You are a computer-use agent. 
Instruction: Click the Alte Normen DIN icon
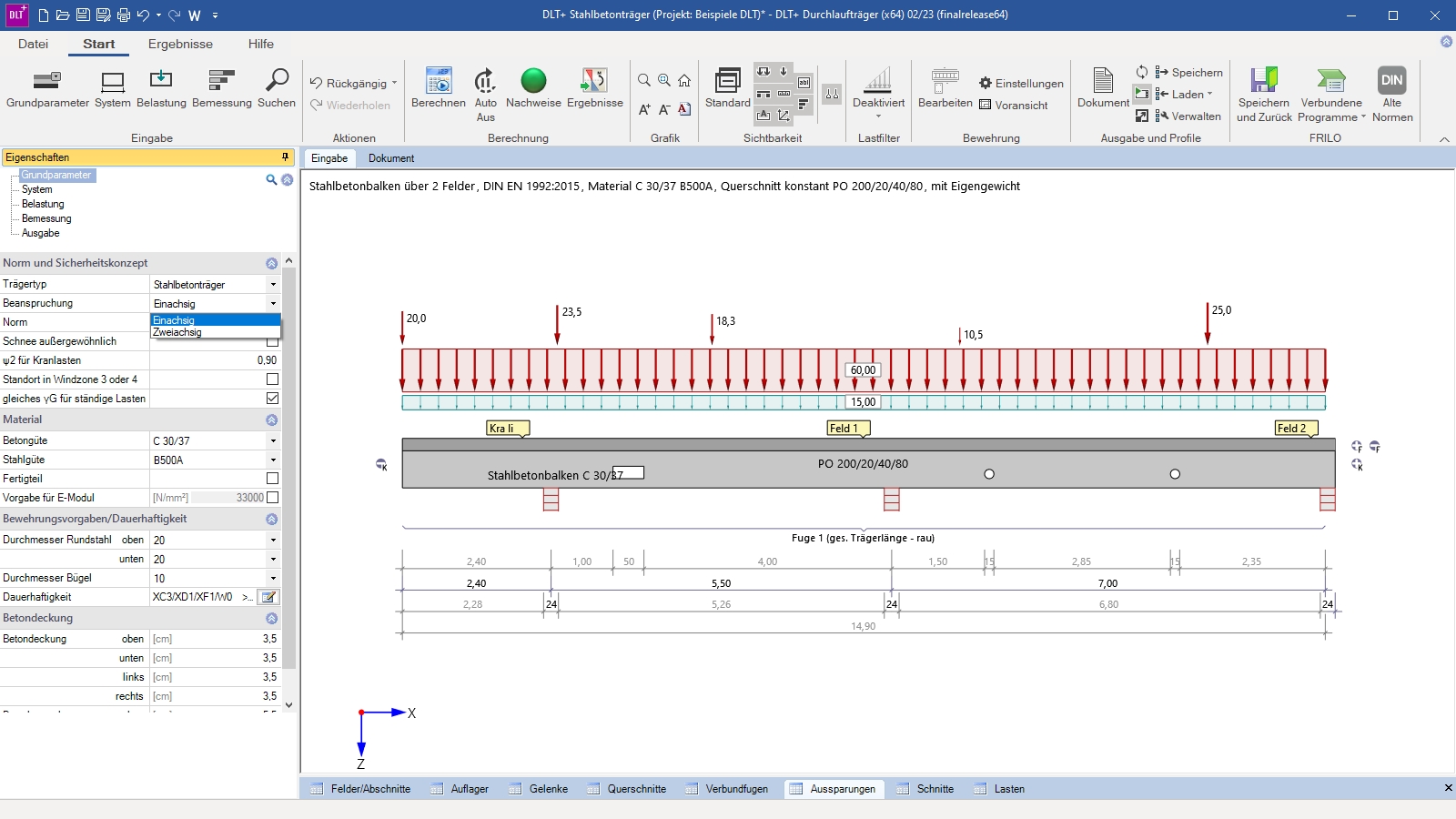(1391, 81)
